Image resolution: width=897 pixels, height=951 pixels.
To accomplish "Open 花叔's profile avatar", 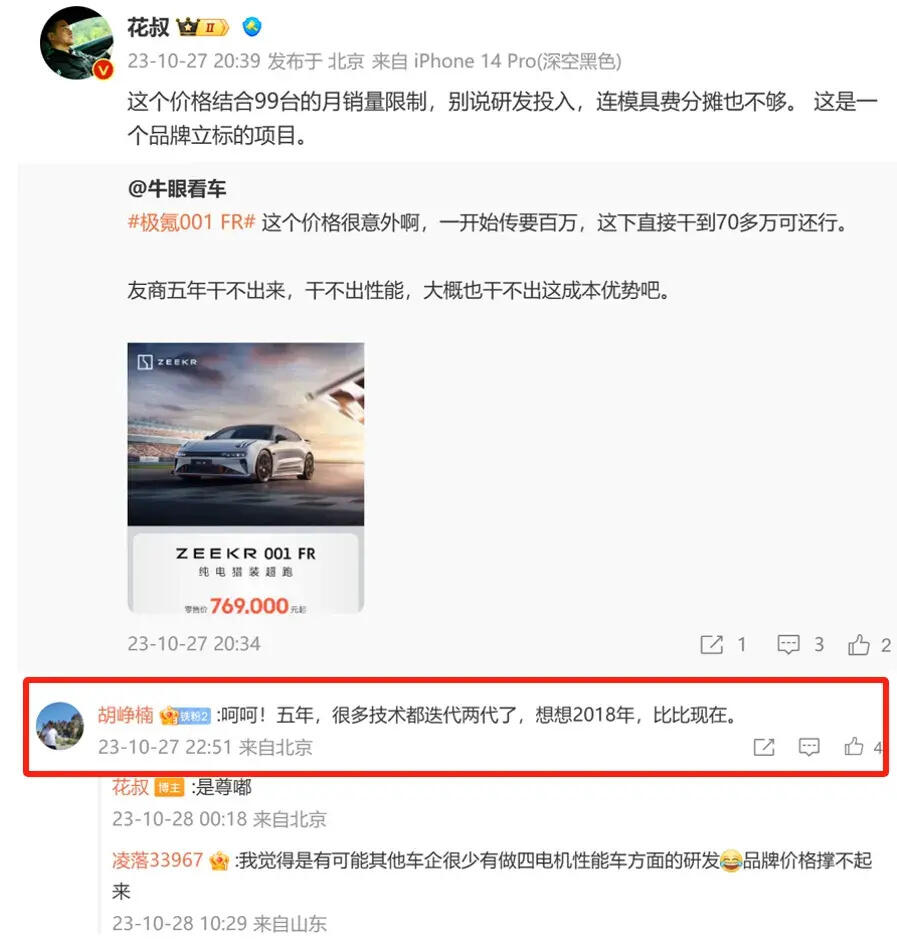I will click(x=76, y=42).
